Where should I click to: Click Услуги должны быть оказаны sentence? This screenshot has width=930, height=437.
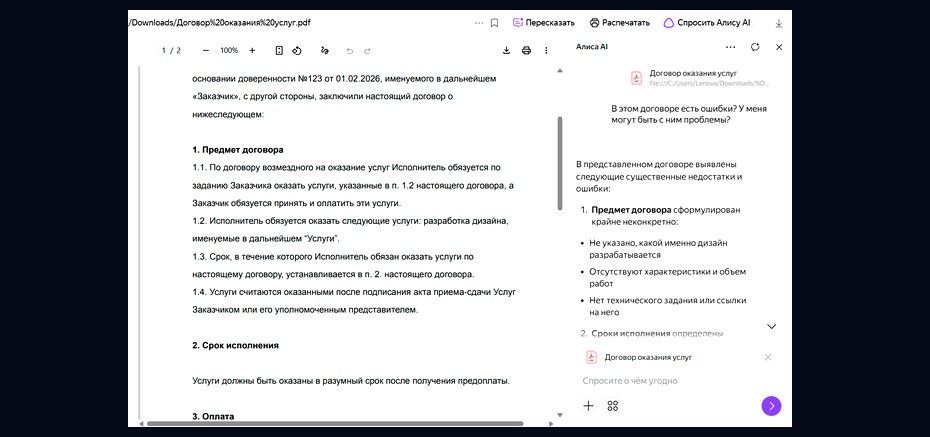351,381
